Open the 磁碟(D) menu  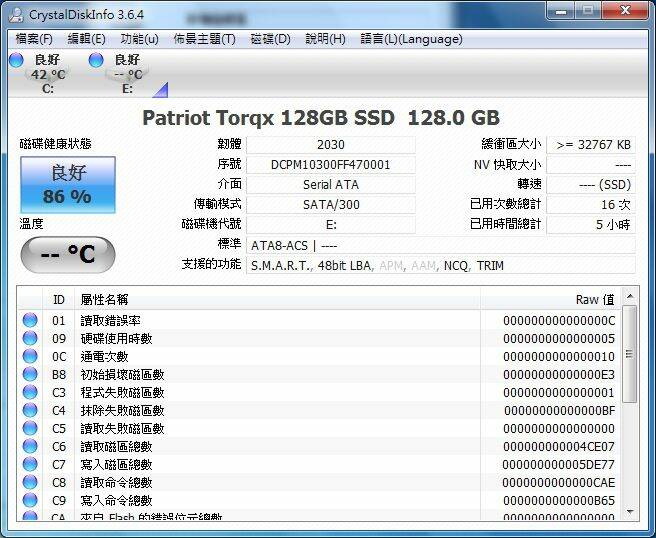270,39
